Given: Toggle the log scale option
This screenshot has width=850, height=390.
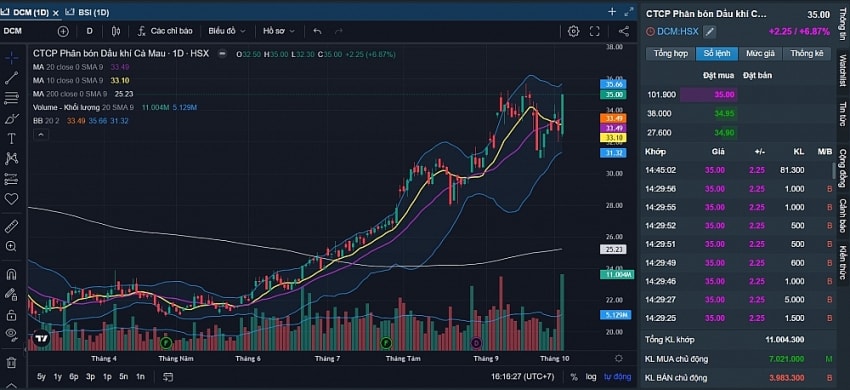Looking at the screenshot, I should point(590,376).
